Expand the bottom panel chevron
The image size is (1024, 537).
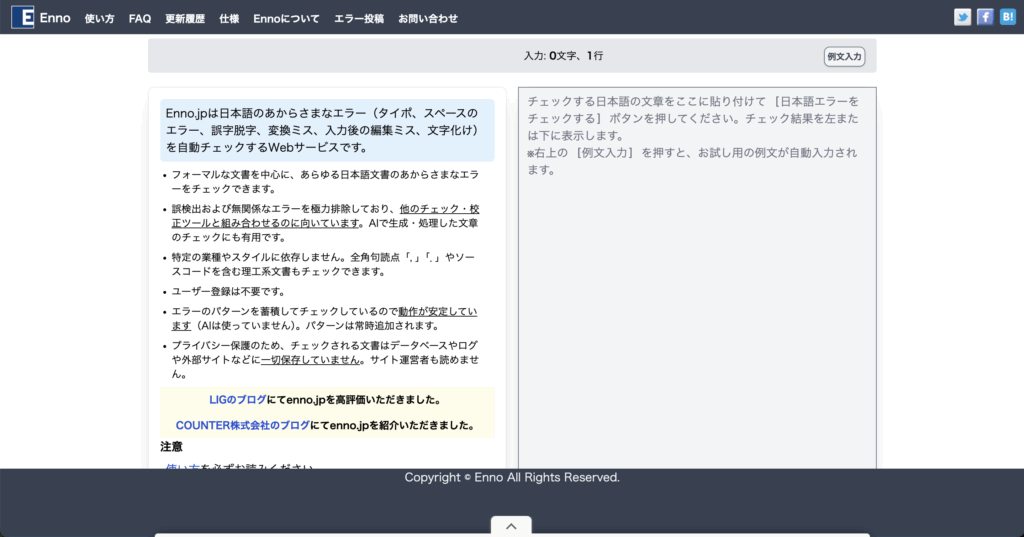tap(511, 526)
